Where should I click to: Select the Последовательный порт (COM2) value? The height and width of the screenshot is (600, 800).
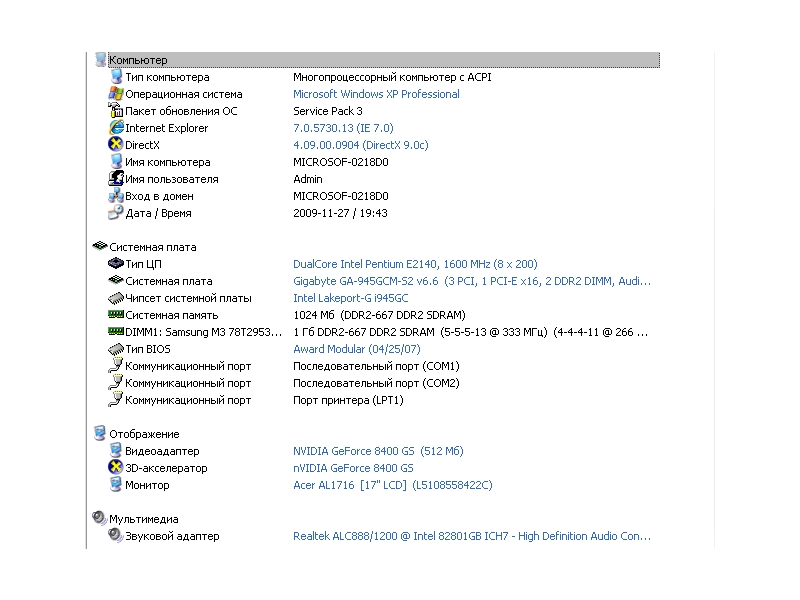pos(376,383)
